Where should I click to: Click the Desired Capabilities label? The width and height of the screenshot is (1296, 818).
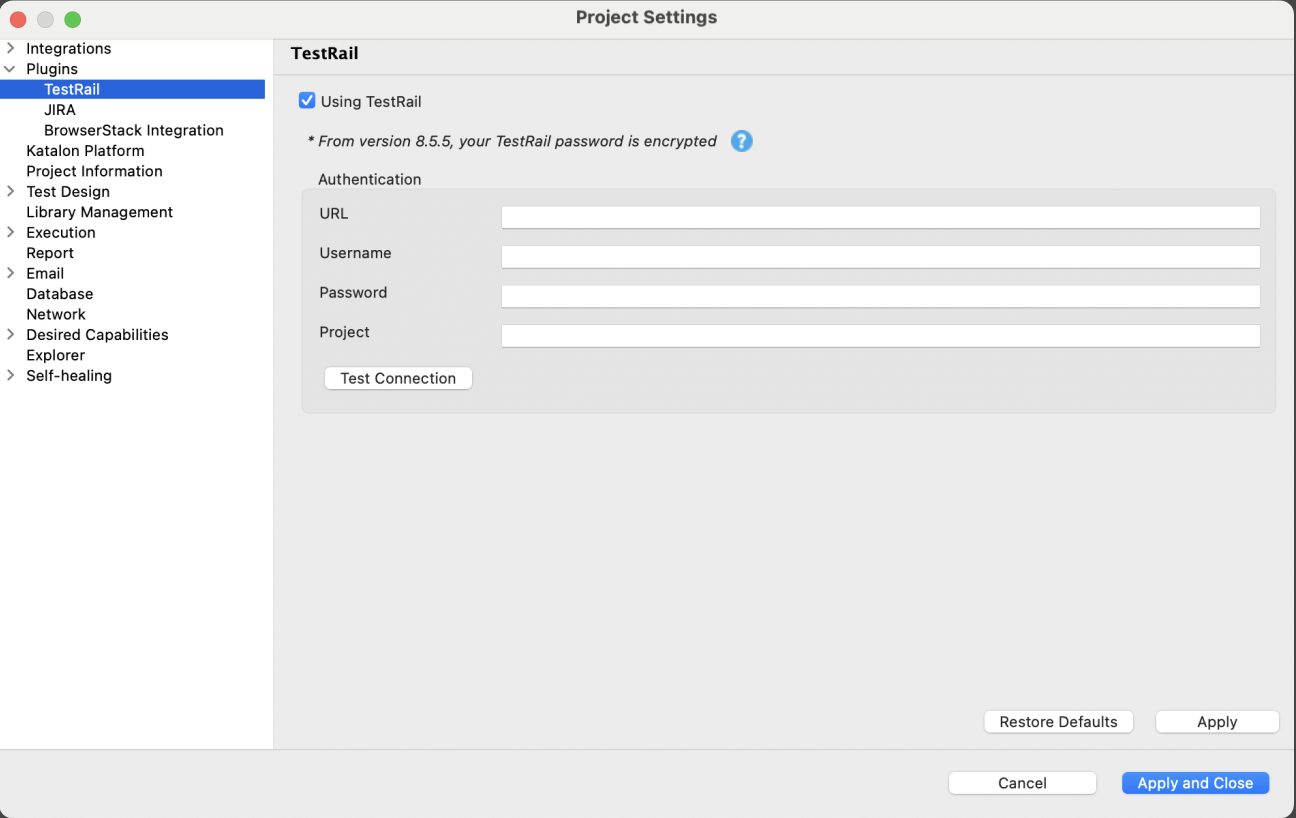(97, 334)
